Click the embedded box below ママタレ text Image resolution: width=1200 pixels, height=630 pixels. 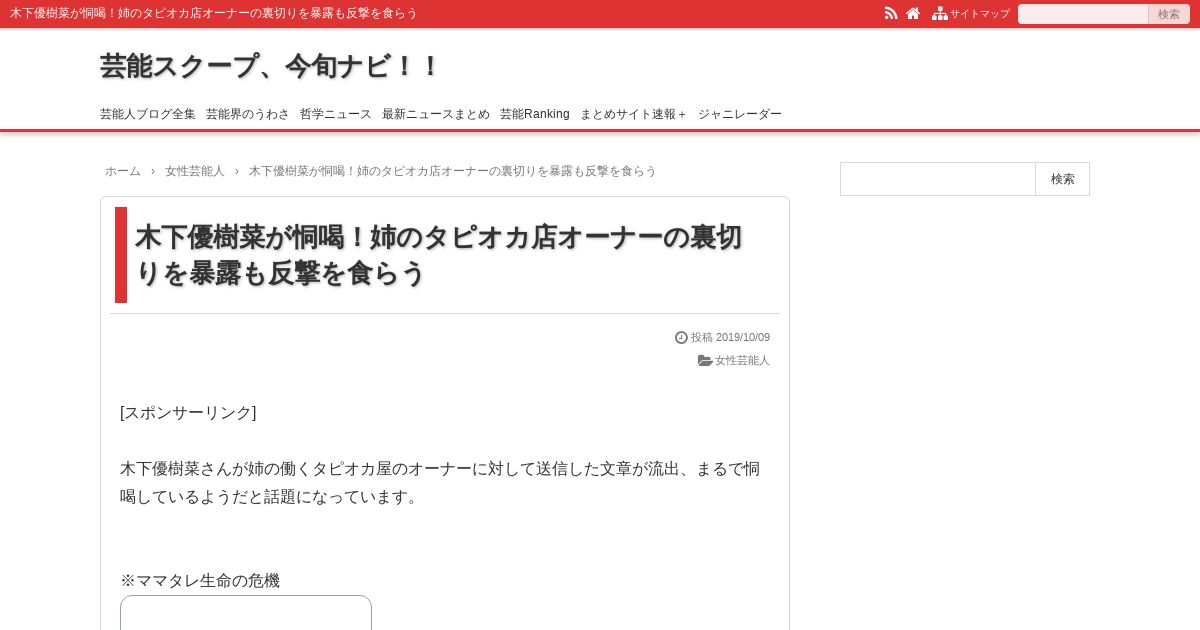[246, 613]
